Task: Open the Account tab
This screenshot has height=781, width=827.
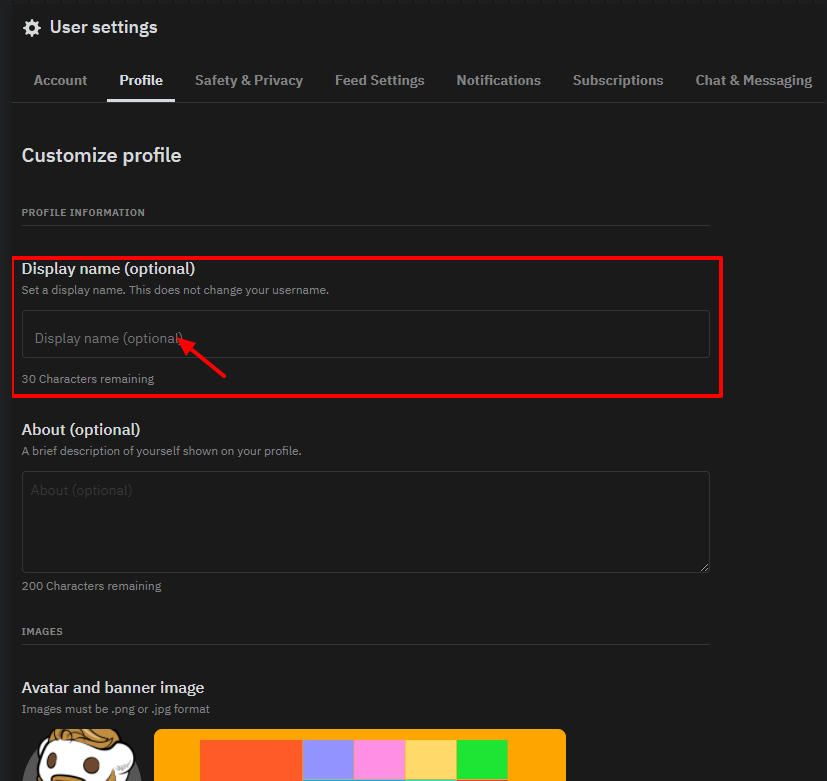Action: point(60,80)
